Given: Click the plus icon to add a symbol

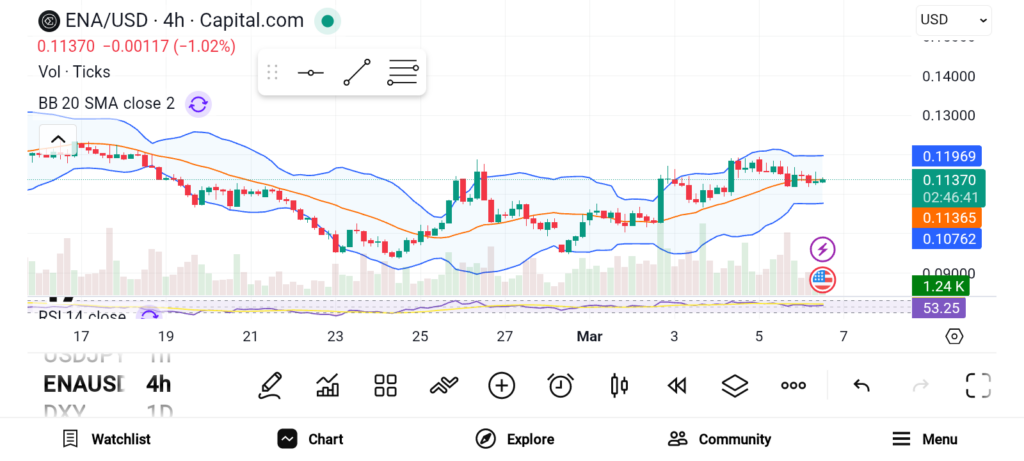Looking at the screenshot, I should 501,385.
